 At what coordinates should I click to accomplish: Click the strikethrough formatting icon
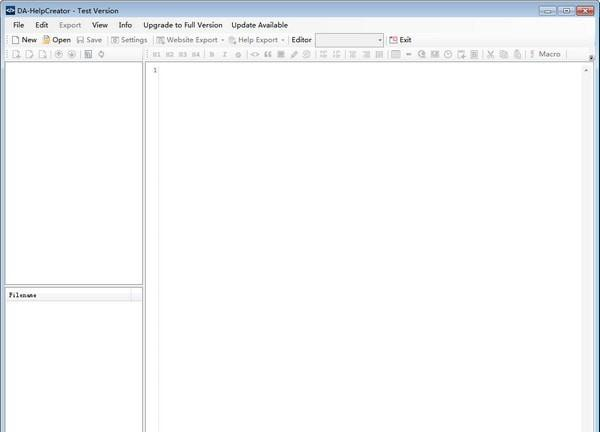(238, 54)
